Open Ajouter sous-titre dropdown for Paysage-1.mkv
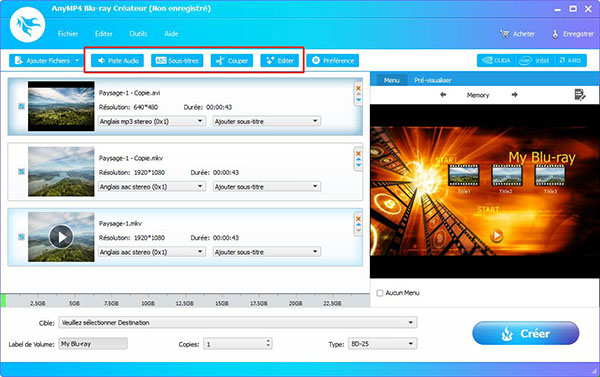The image size is (600, 377). pos(267,252)
